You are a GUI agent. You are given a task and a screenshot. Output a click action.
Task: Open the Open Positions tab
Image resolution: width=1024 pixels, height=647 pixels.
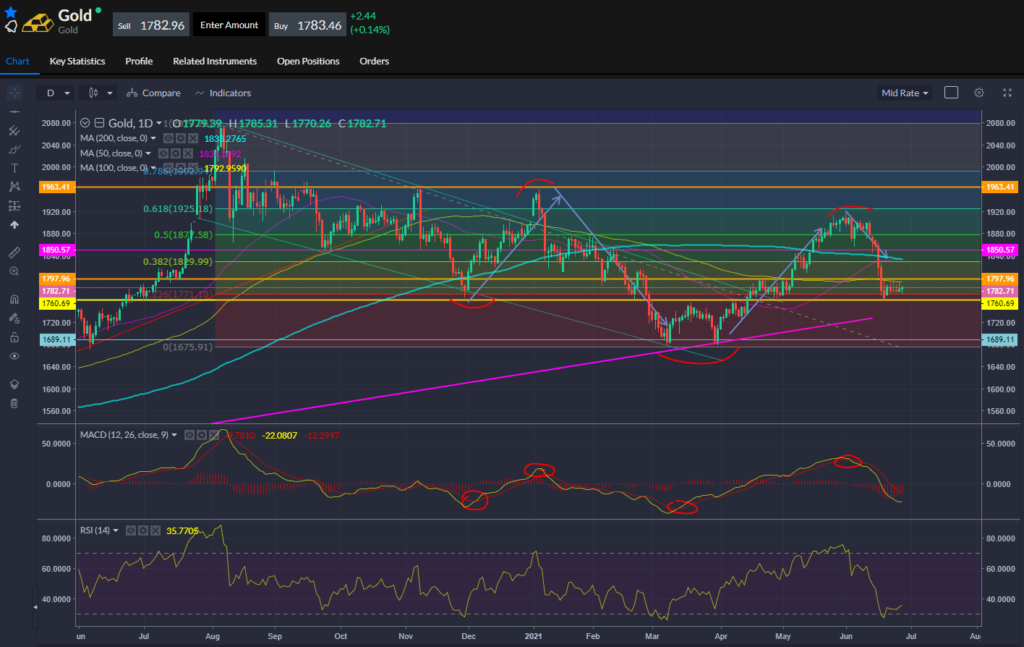[308, 61]
